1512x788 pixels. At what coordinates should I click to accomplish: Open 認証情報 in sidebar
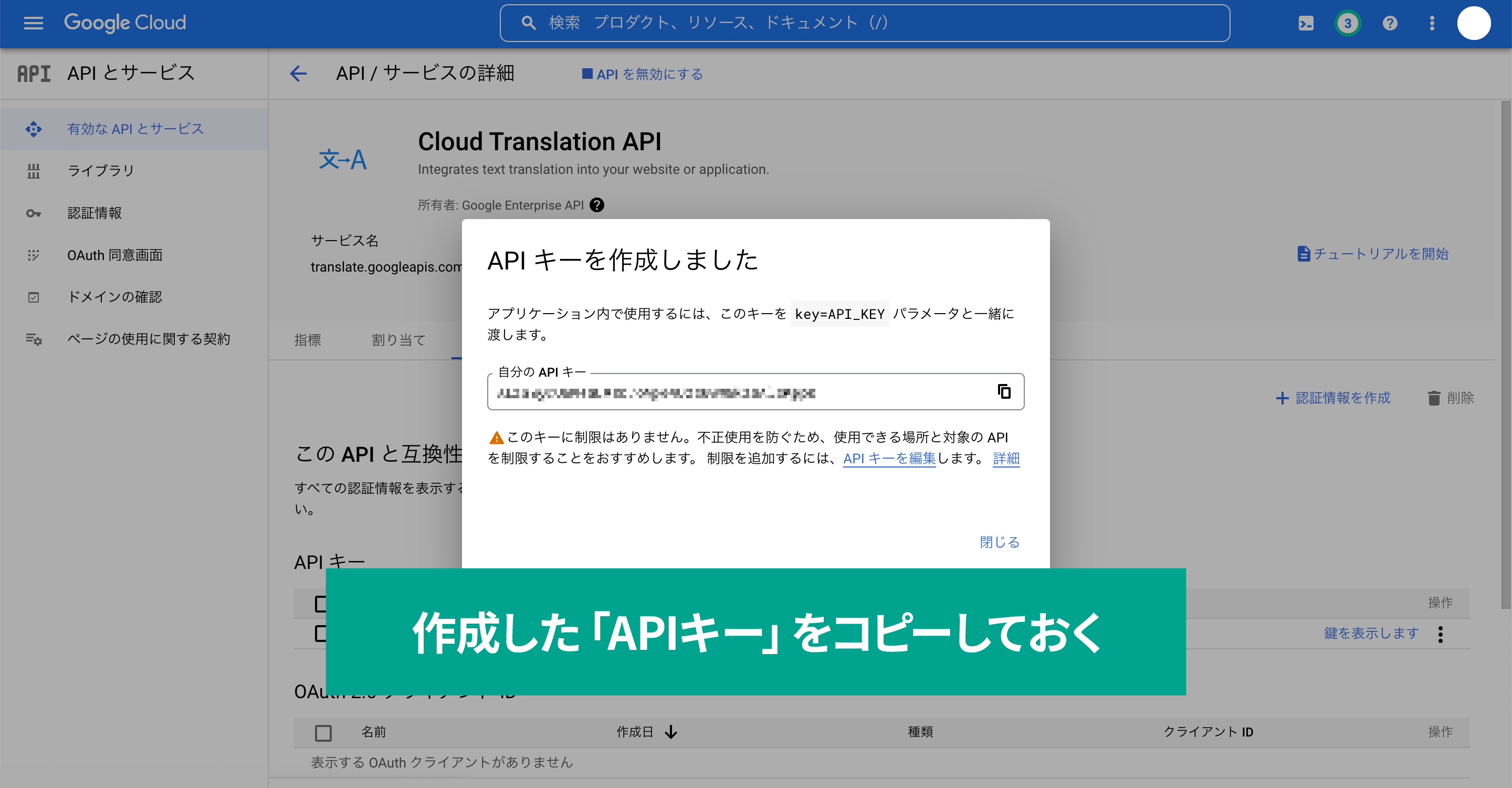click(134, 213)
